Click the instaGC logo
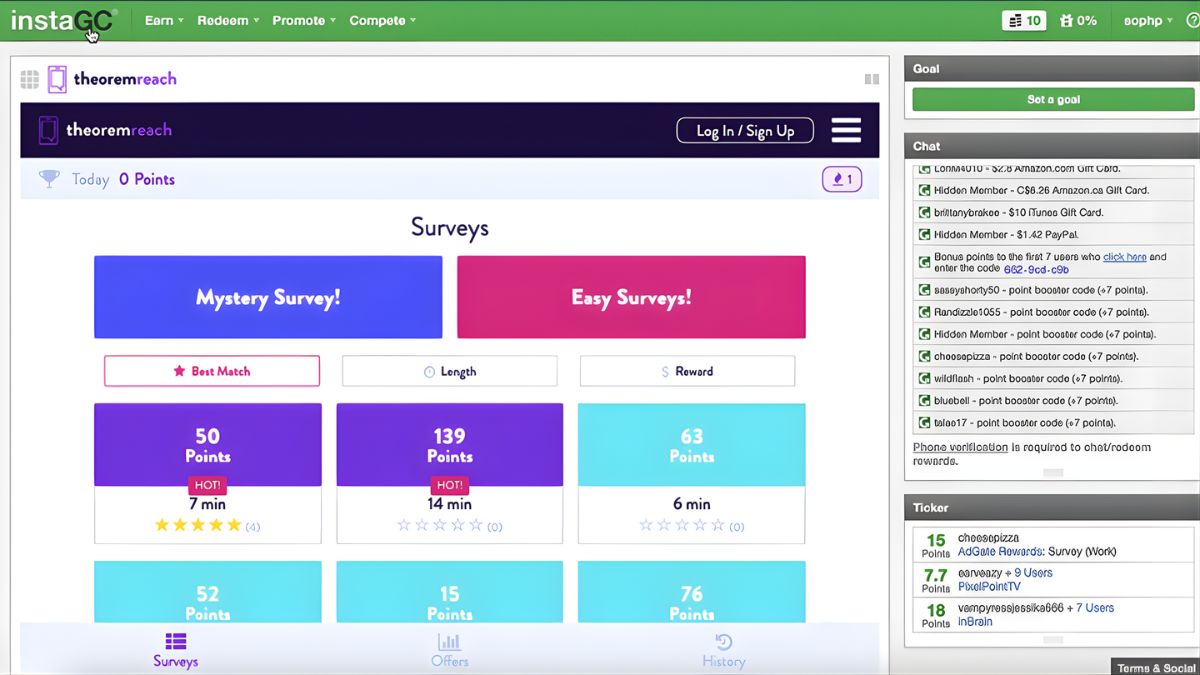 [x=63, y=20]
